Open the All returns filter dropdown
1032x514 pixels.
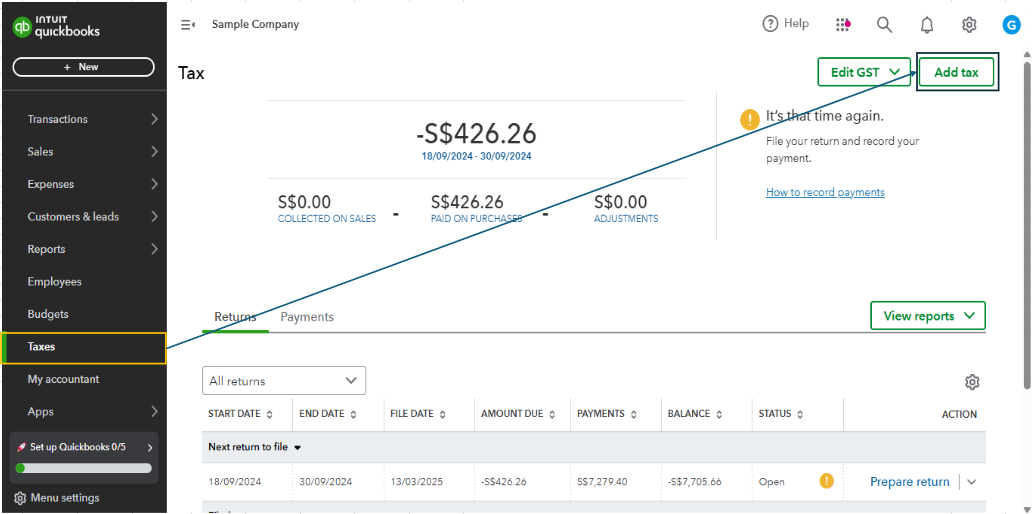coord(284,380)
